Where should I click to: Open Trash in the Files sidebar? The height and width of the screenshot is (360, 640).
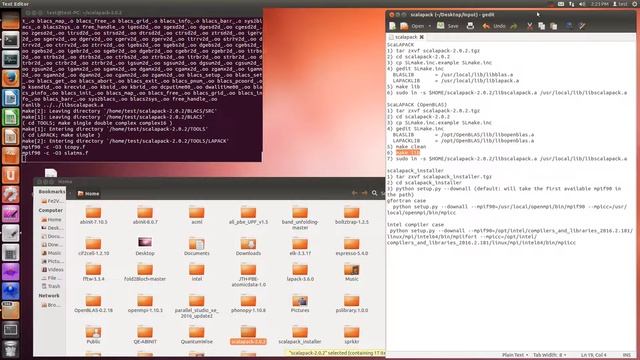point(51,287)
